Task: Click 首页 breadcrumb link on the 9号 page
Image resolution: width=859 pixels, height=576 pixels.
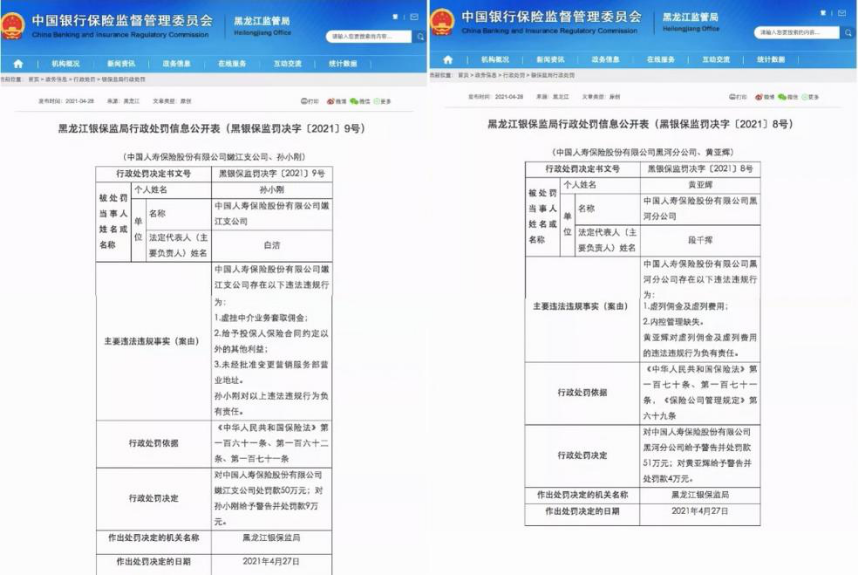Action: pos(34,79)
